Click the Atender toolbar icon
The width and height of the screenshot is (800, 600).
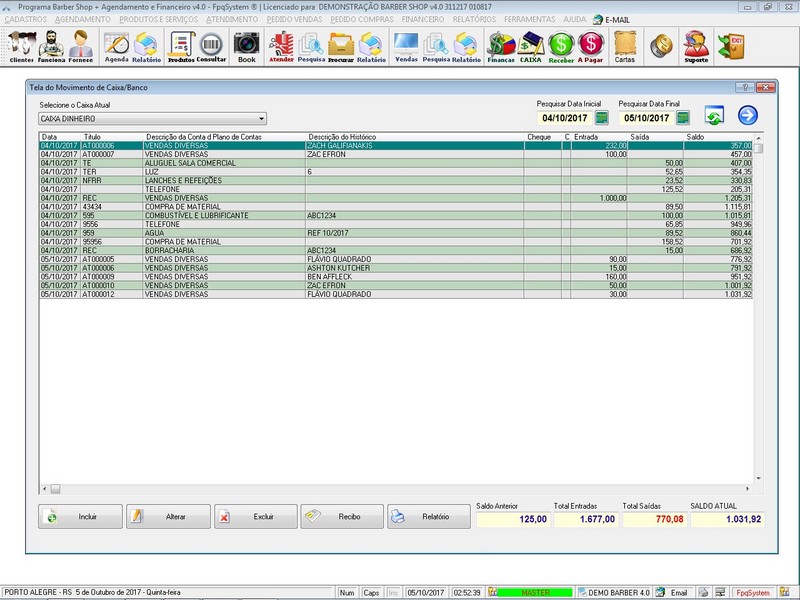(x=281, y=46)
